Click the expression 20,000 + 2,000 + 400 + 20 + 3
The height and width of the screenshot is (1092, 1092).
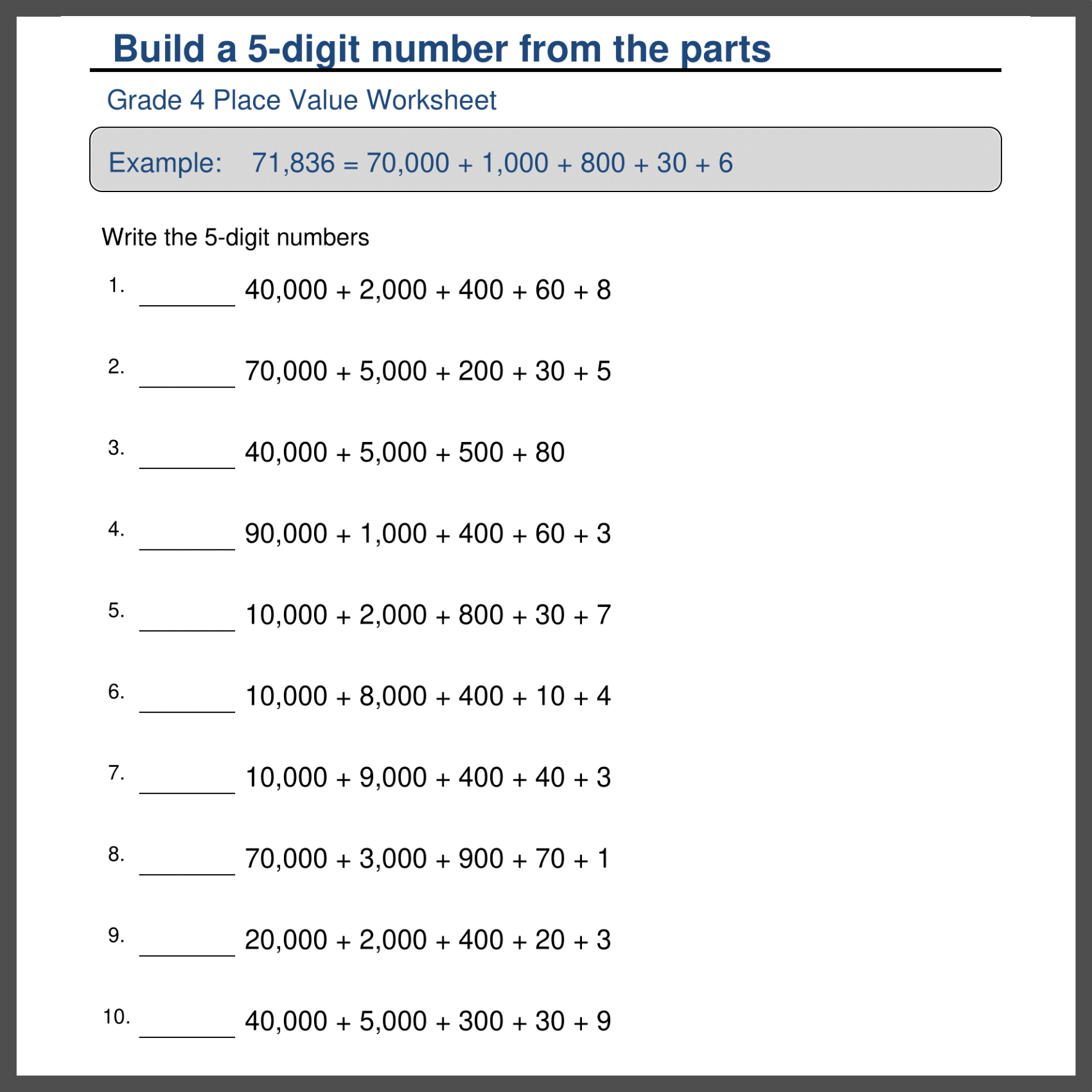(428, 940)
